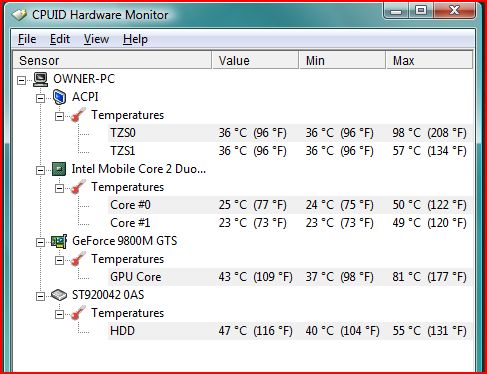Click the thermometer icon under Intel CPU
Viewport: 487px width, 374px height.
78,186
